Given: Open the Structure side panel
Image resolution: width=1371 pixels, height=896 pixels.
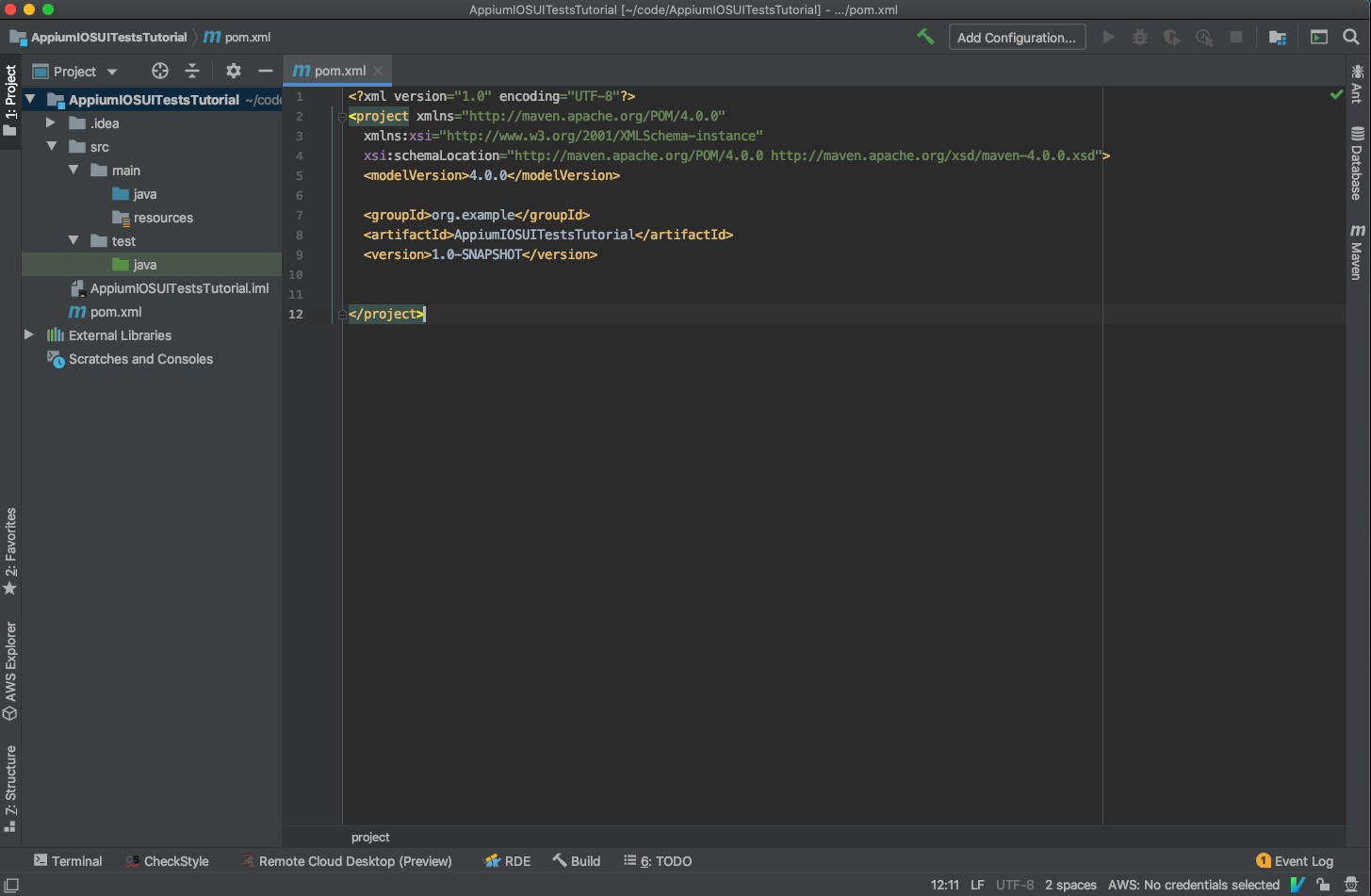Looking at the screenshot, I should [10, 790].
